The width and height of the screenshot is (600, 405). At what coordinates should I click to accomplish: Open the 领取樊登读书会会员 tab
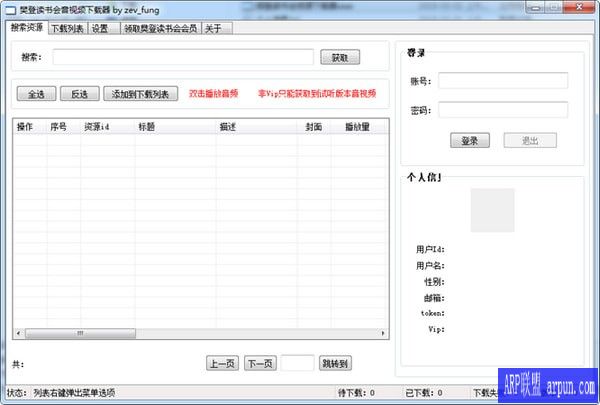(x=161, y=29)
